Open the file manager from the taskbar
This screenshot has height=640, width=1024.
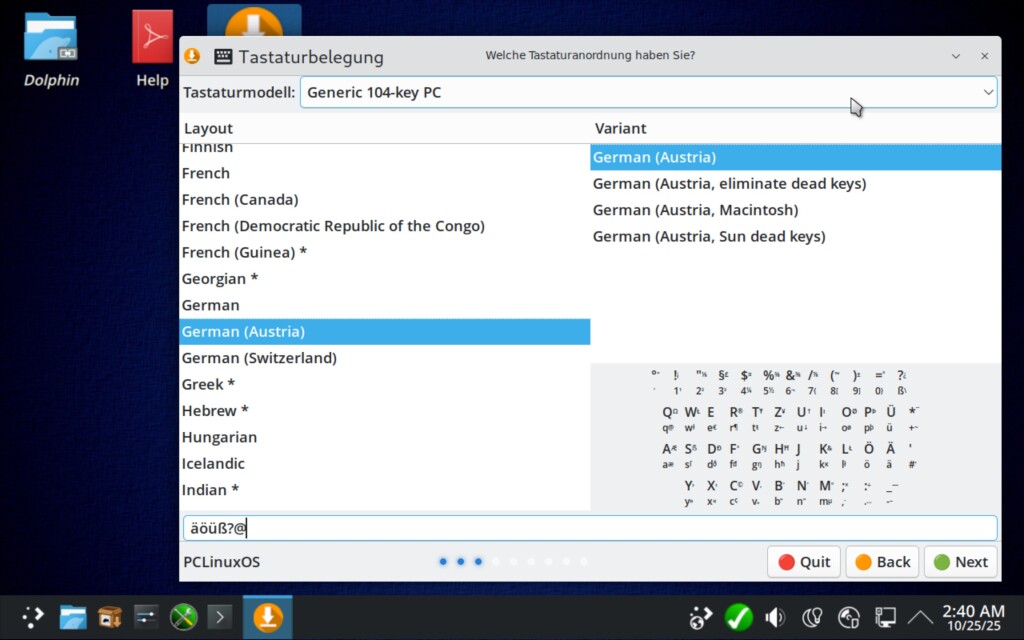pyautogui.click(x=73, y=617)
